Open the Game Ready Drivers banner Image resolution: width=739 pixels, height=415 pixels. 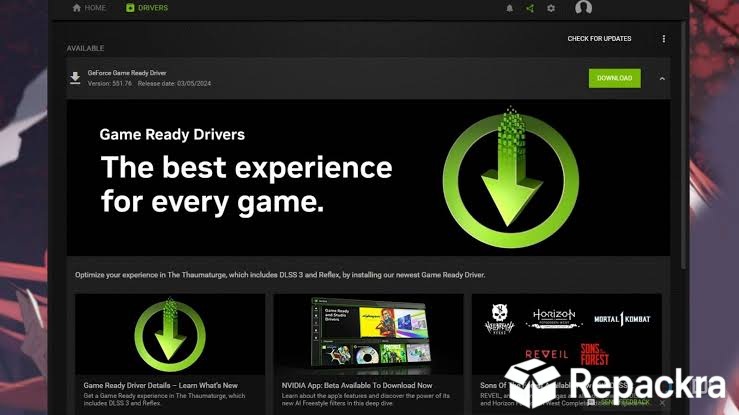368,178
